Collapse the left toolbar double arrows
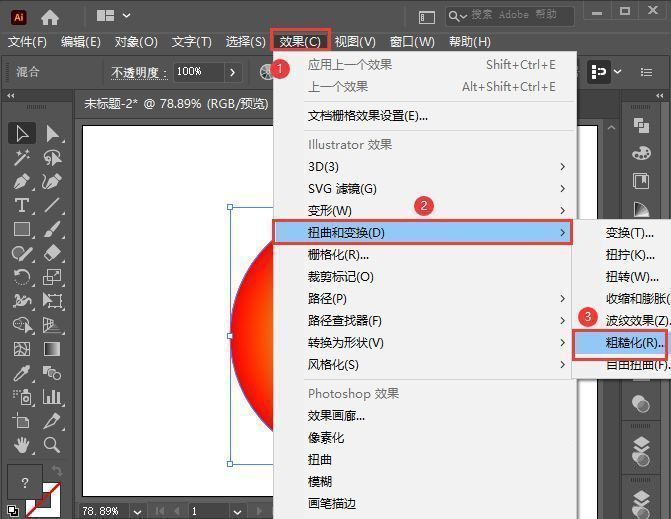671x519 pixels. pyautogui.click(x=11, y=95)
